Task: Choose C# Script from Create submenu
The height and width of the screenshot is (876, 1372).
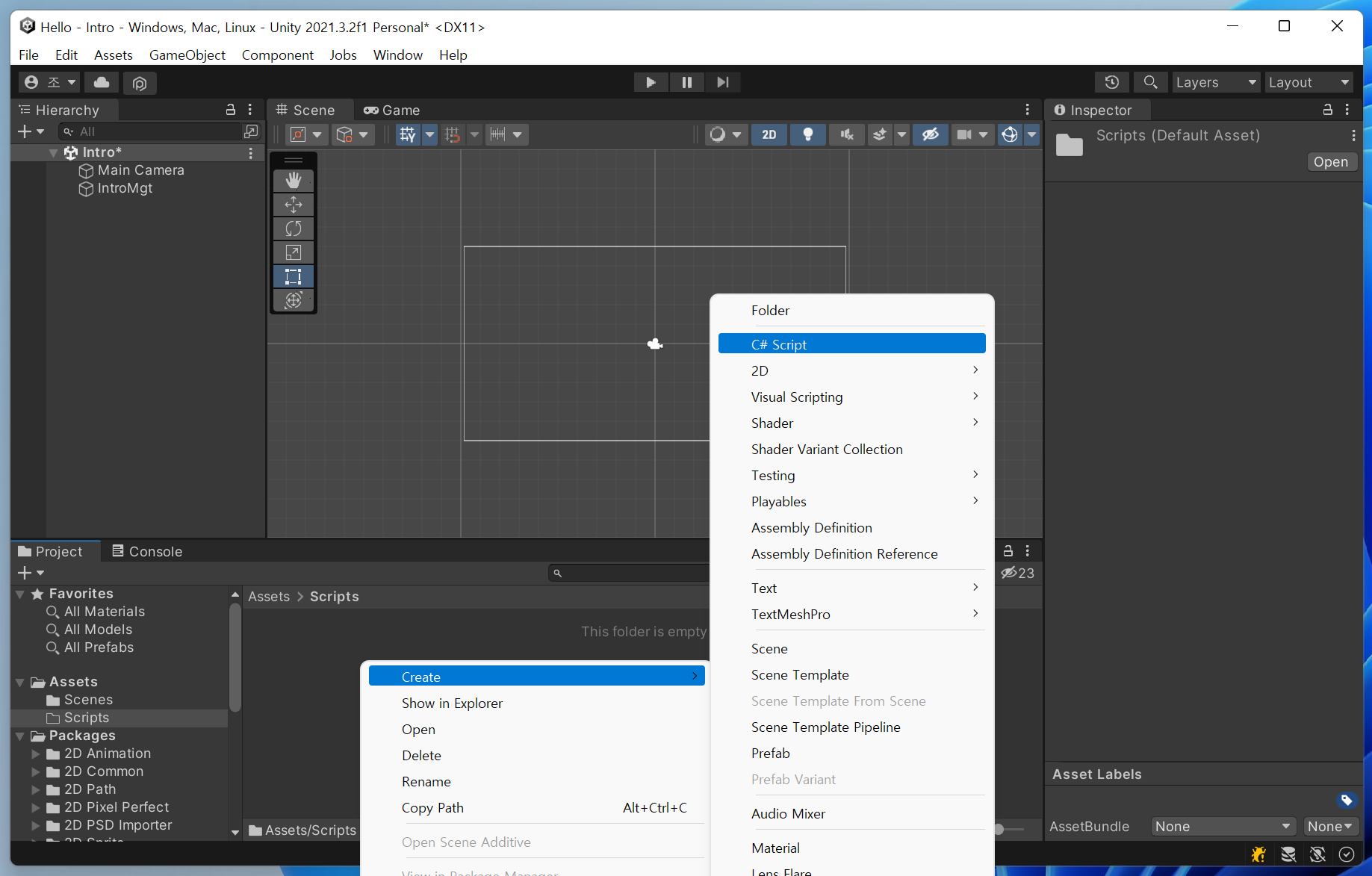Action: 852,344
